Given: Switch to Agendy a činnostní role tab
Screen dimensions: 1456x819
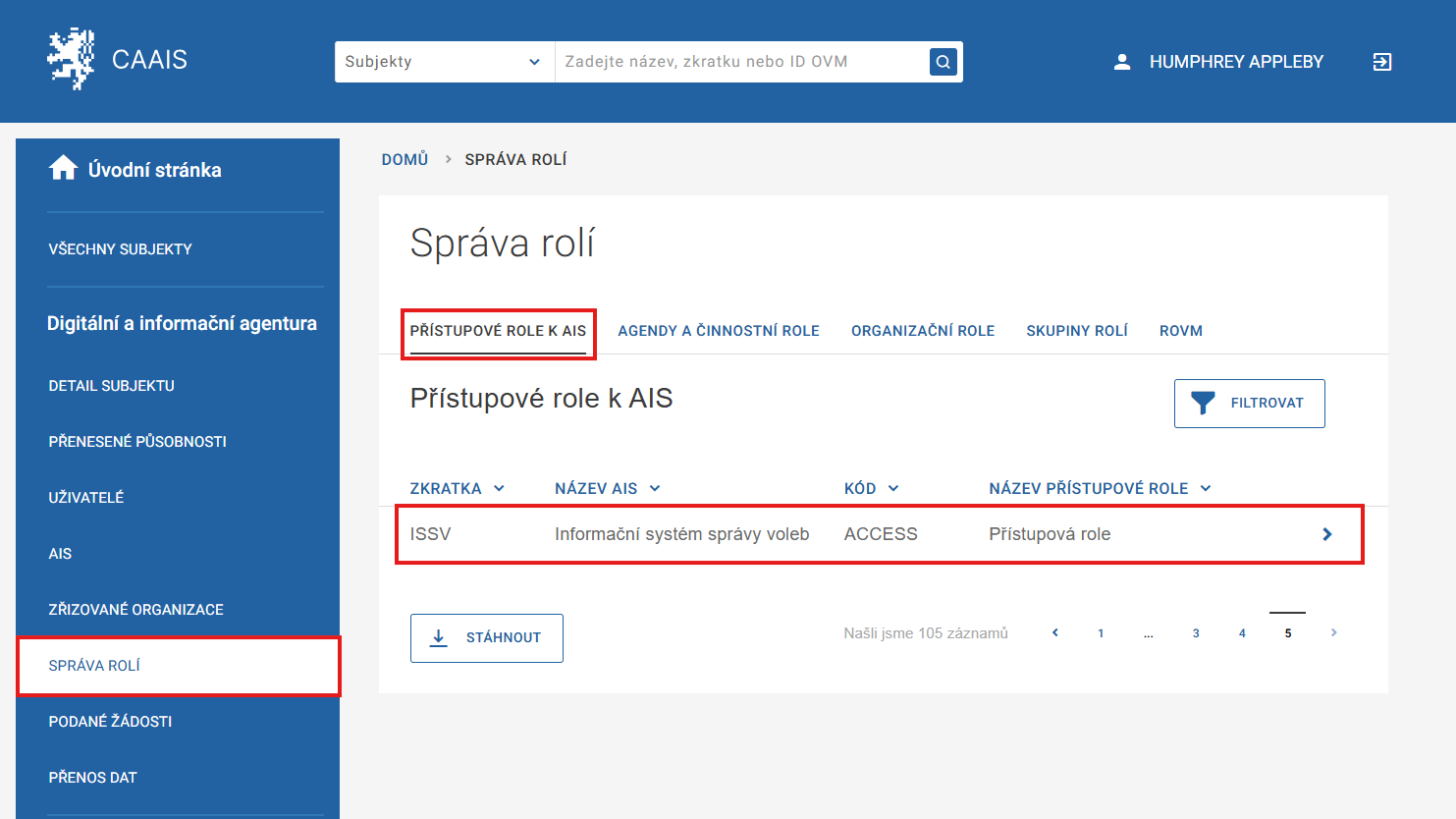Looking at the screenshot, I should 718,331.
